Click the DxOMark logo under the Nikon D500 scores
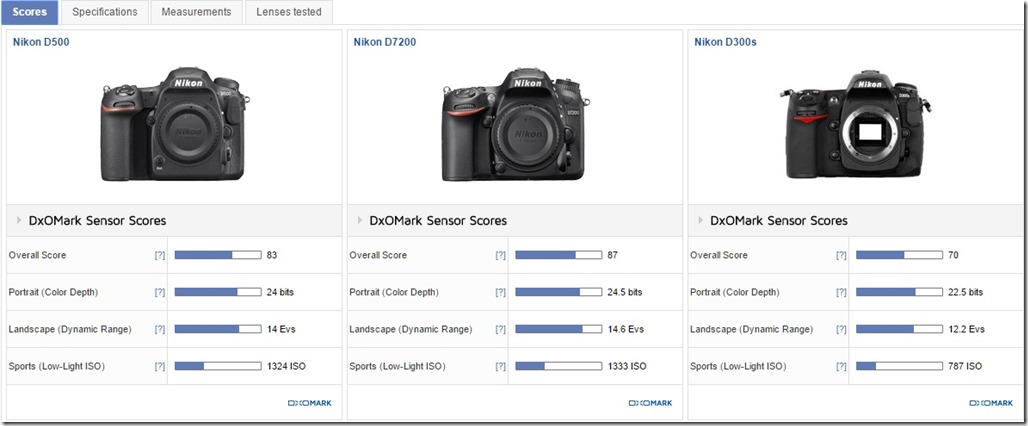Viewport: 1028px width, 426px height. 309,403
